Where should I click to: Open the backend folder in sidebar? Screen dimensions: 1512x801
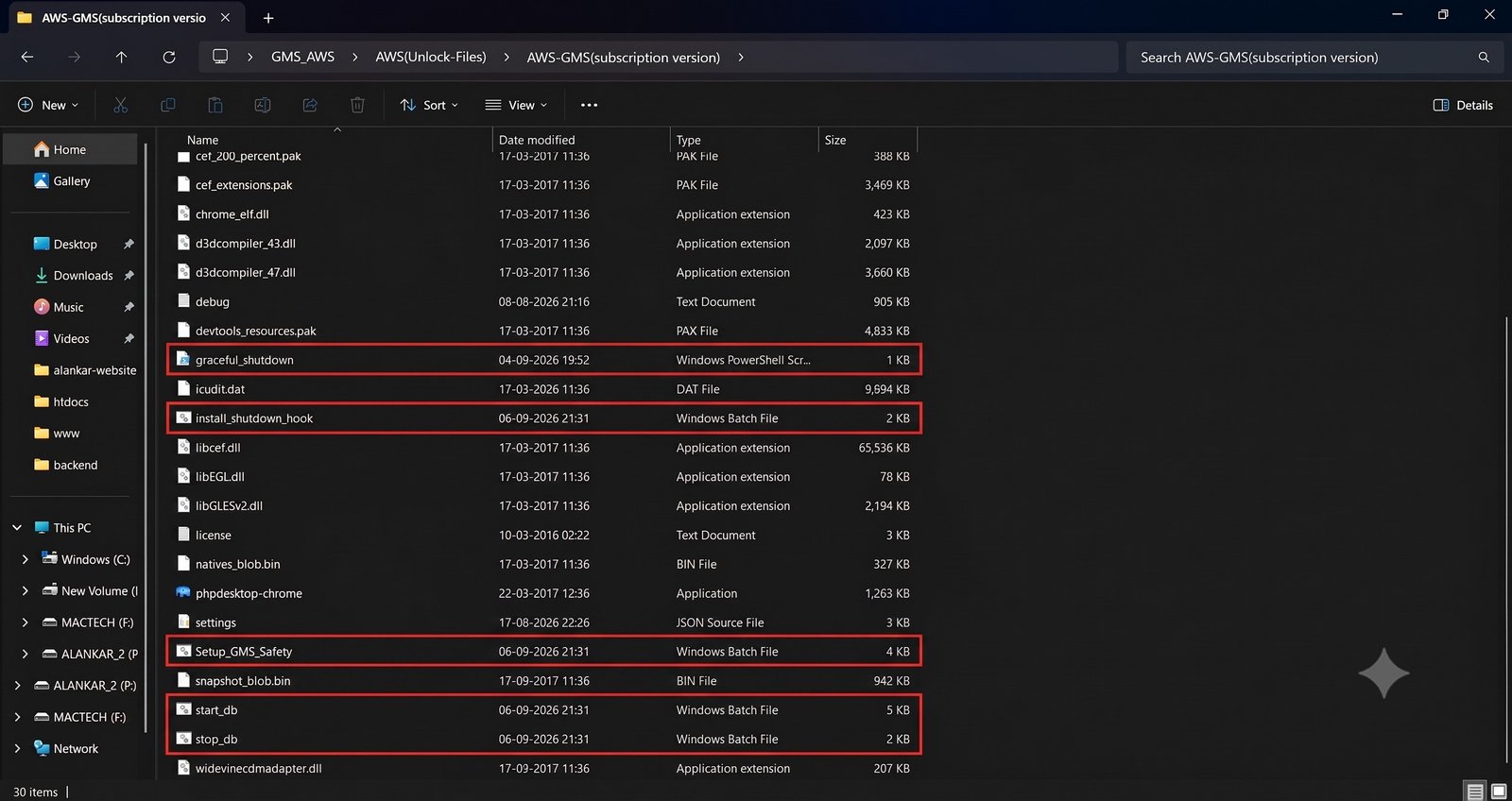pyautogui.click(x=76, y=465)
